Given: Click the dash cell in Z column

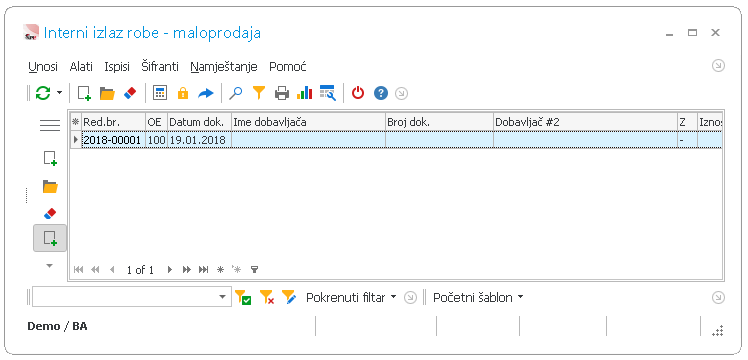Looking at the screenshot, I should click(x=687, y=140).
